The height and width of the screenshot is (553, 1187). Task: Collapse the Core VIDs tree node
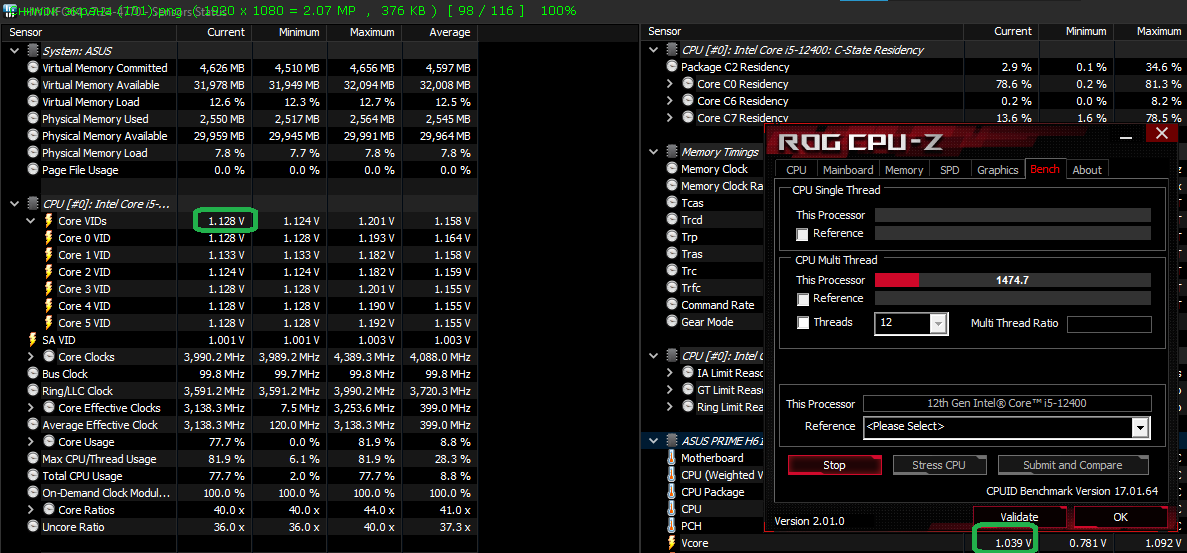pyautogui.click(x=31, y=221)
